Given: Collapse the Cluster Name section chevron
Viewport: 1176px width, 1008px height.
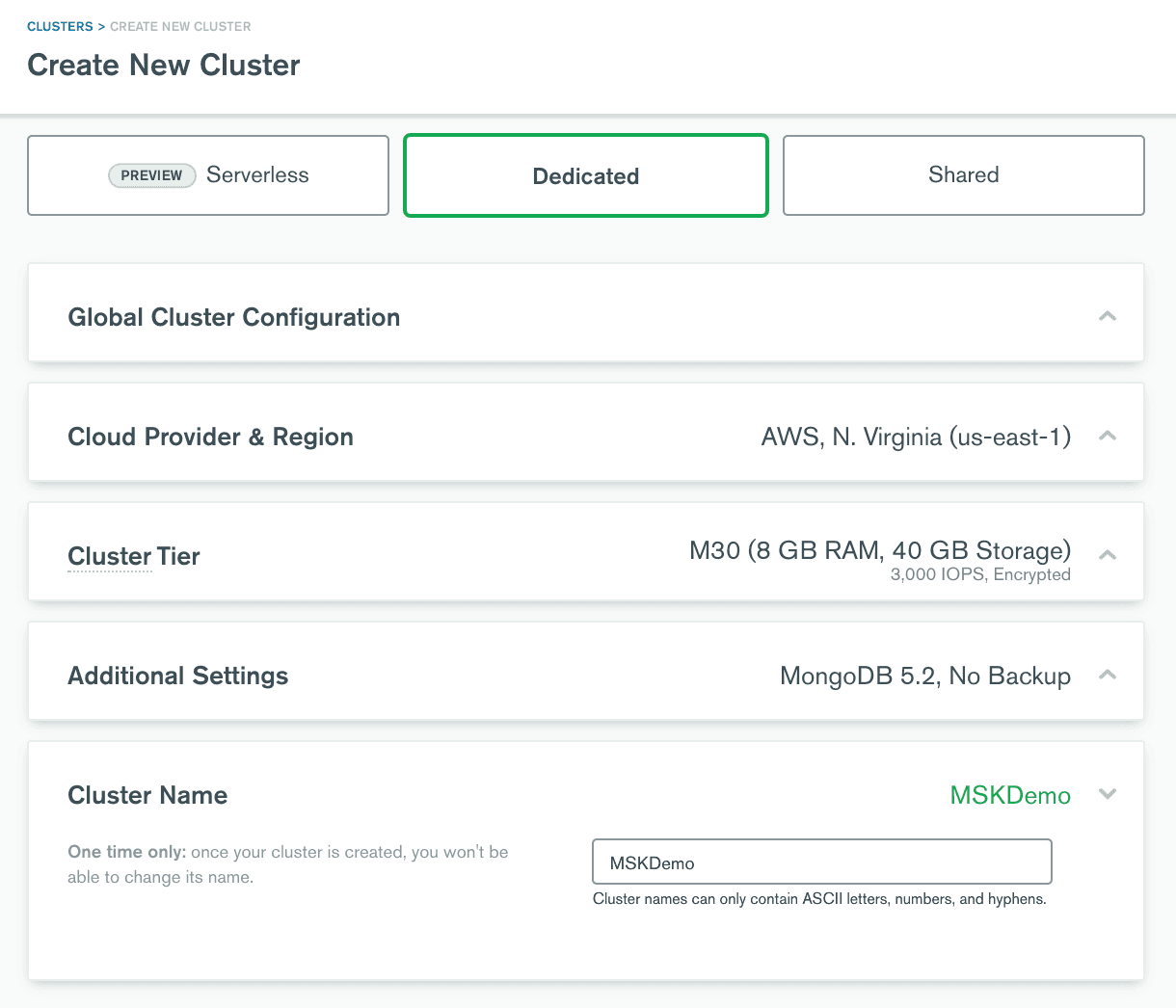Looking at the screenshot, I should click(x=1108, y=794).
